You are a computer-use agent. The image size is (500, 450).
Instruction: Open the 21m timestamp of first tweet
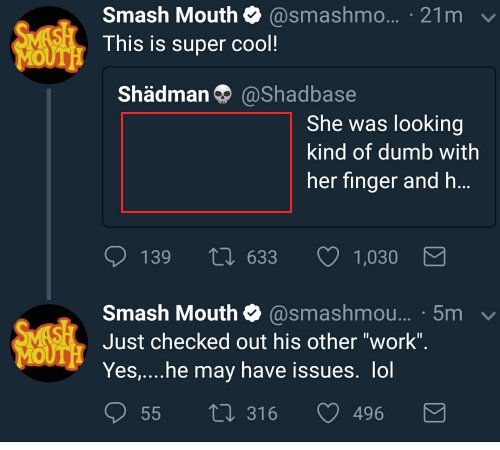(441, 16)
